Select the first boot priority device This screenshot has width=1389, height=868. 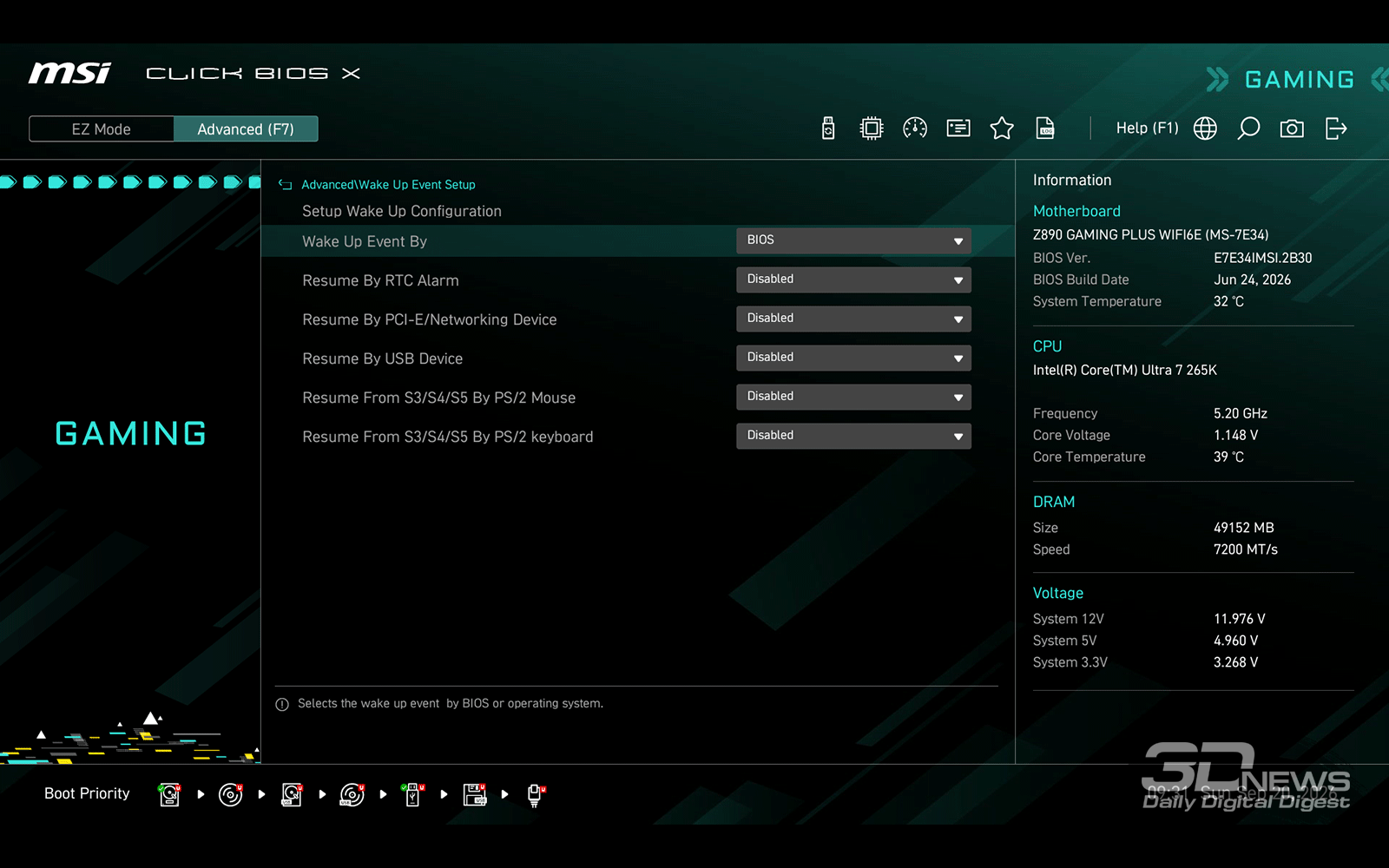[170, 793]
